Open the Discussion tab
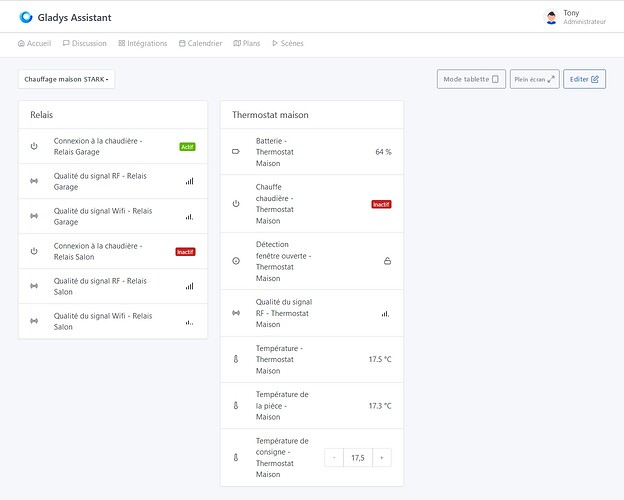Image resolution: width=624 pixels, height=500 pixels. click(x=85, y=43)
